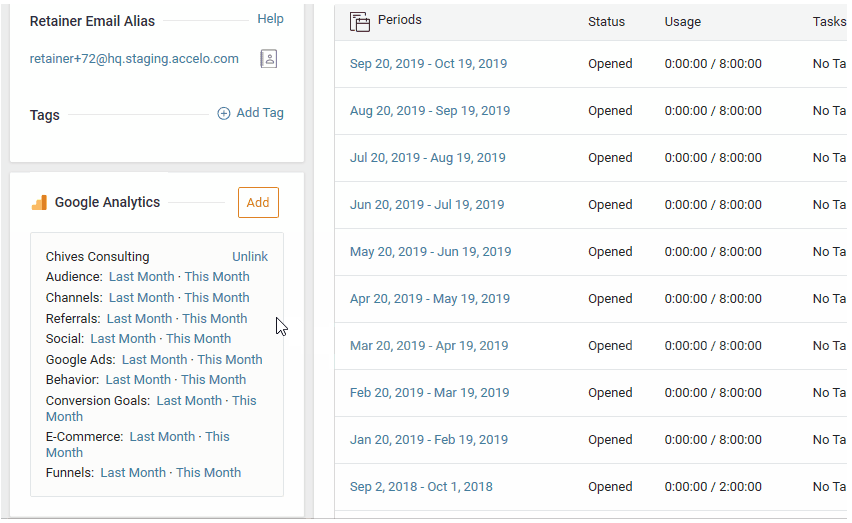852x523 pixels.
Task: Click the plus icon next to Add Tag
Action: (224, 113)
